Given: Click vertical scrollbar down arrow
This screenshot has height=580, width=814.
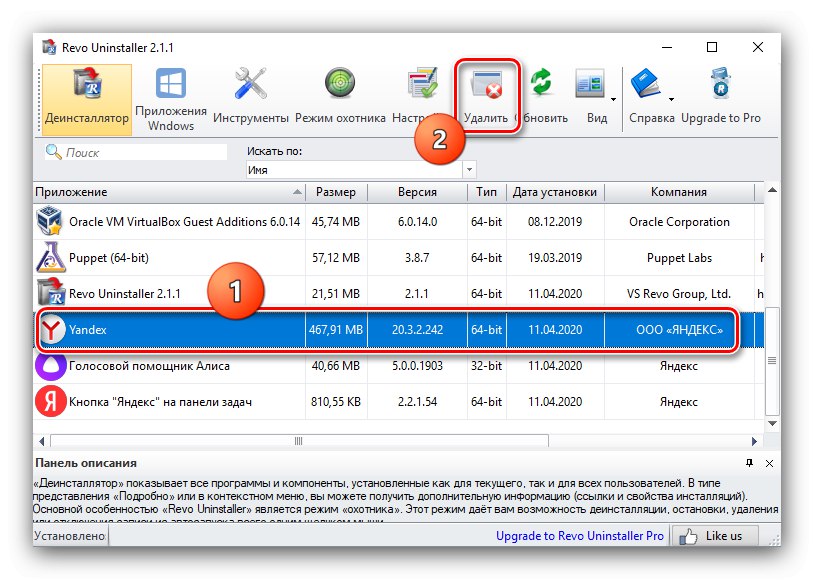Looking at the screenshot, I should [x=772, y=424].
